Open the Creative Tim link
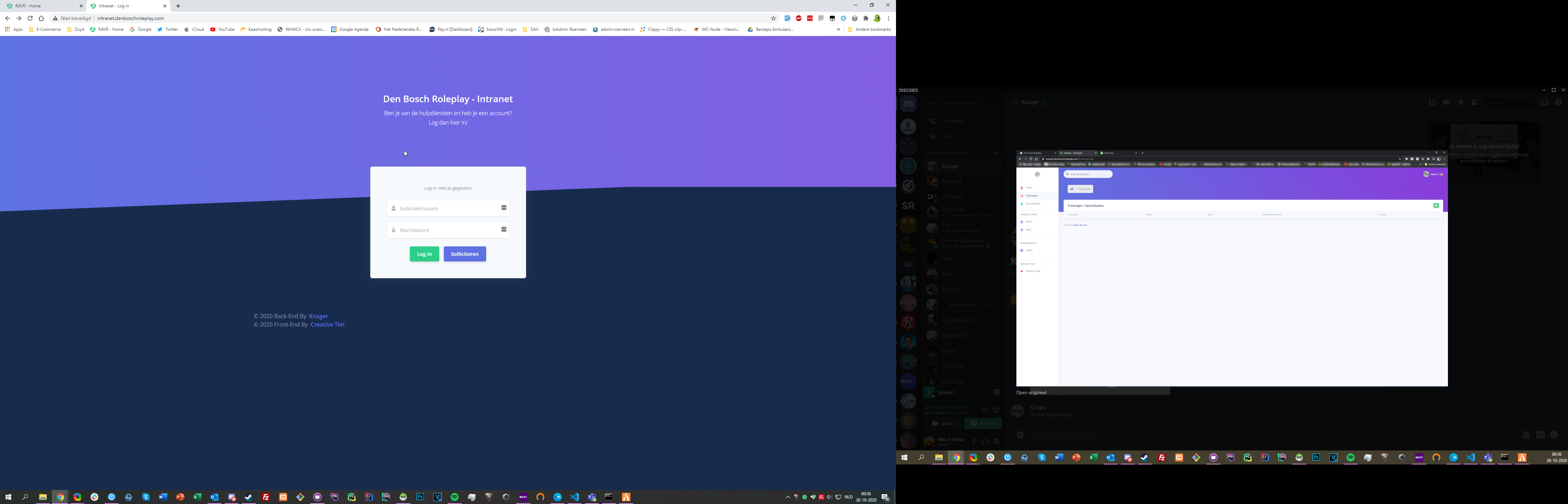1568x504 pixels. 328,324
